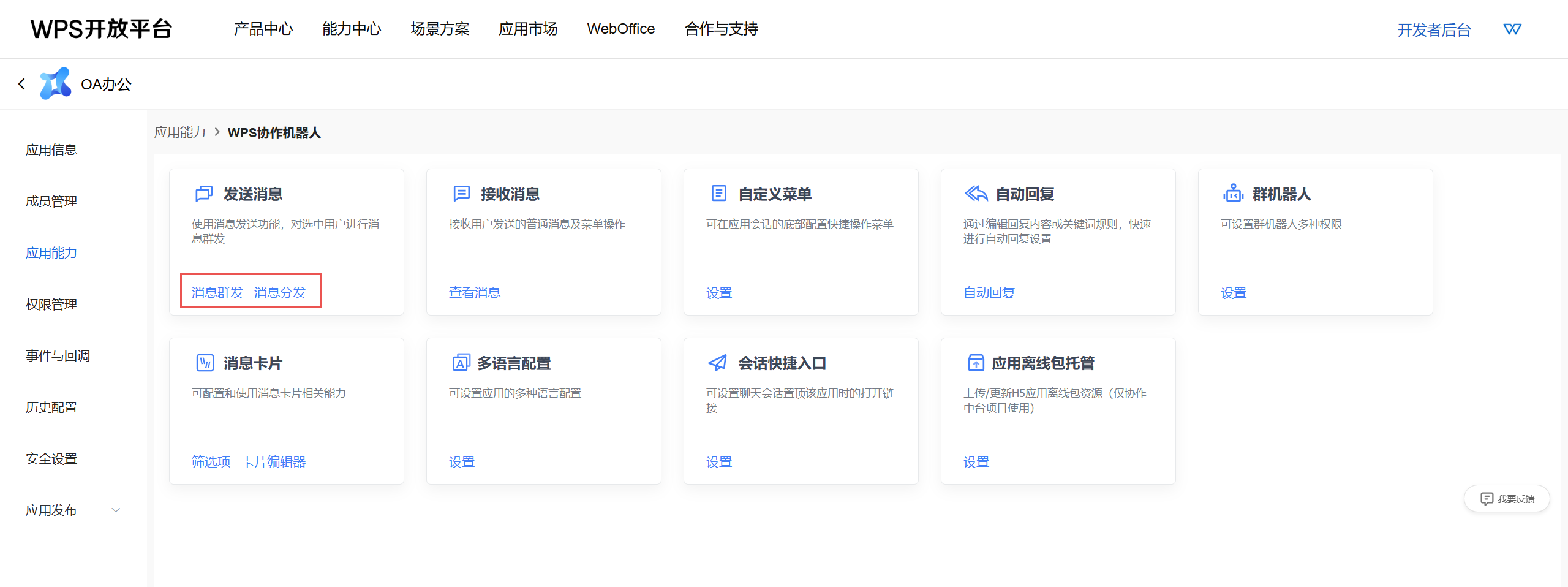Click the W logo at top right
The height and width of the screenshot is (587, 1568).
[x=1512, y=28]
